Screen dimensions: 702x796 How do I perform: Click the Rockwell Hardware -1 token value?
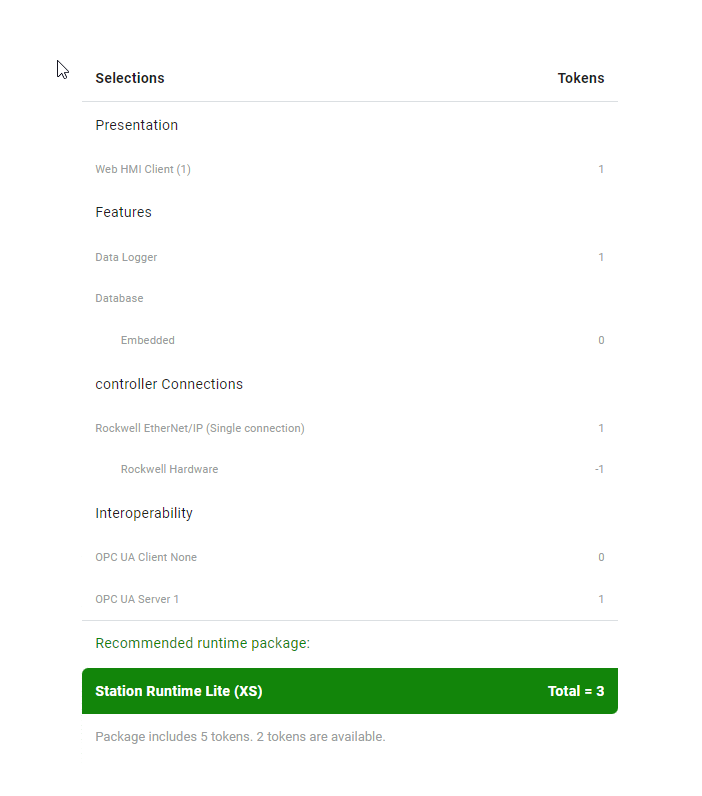click(599, 469)
